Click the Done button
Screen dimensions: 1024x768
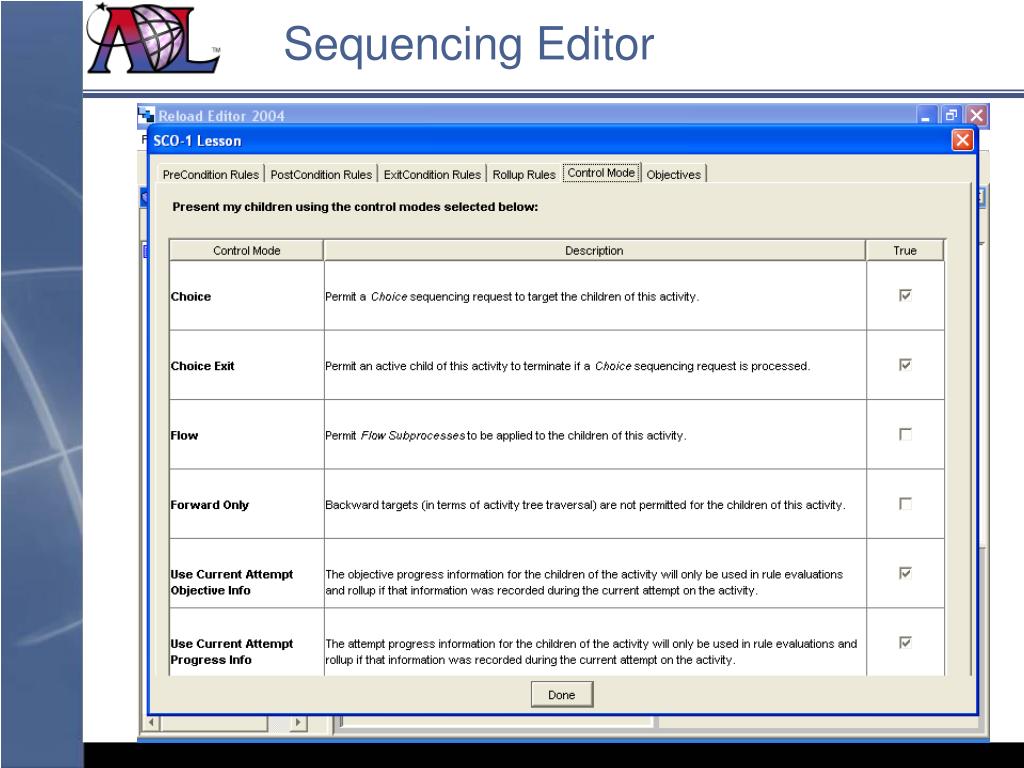562,694
